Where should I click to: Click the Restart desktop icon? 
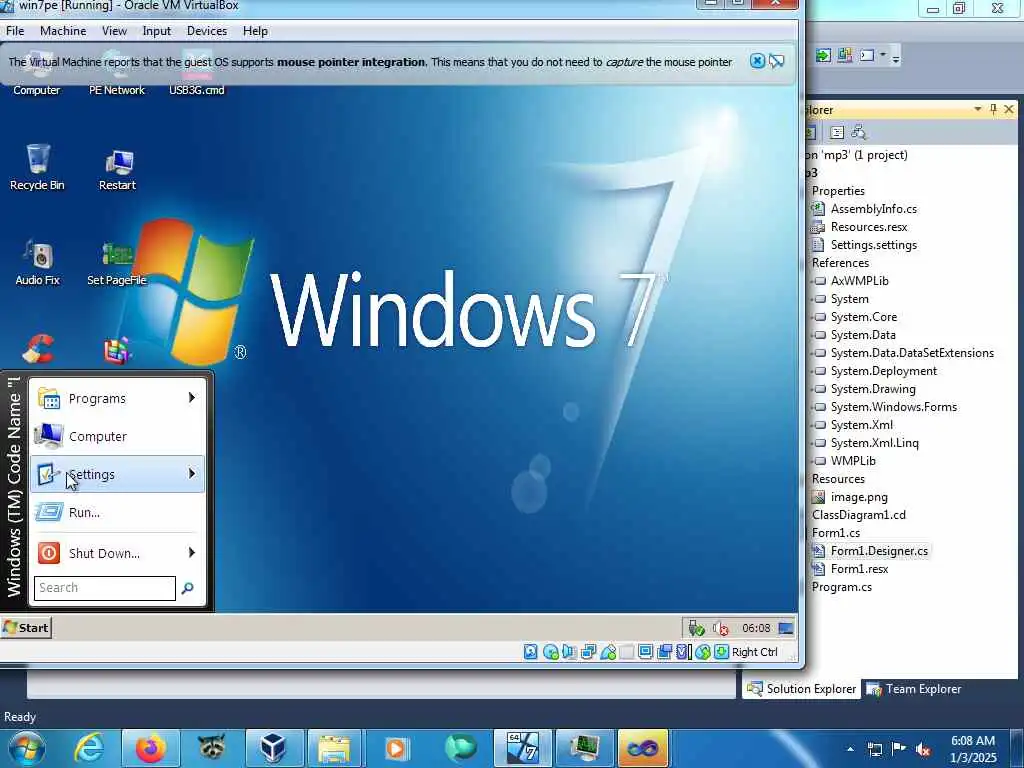(118, 170)
